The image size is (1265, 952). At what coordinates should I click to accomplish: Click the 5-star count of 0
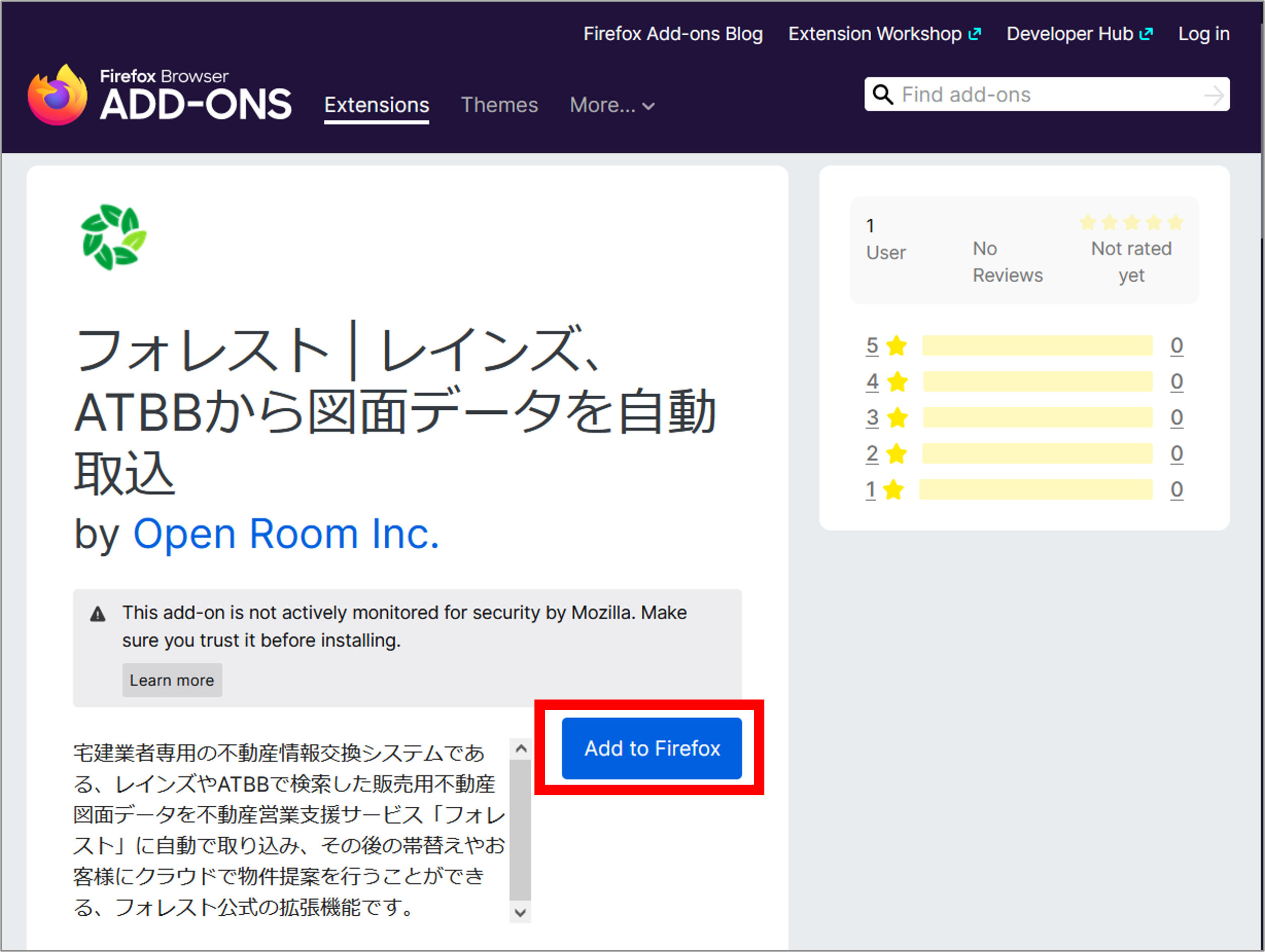point(1176,345)
